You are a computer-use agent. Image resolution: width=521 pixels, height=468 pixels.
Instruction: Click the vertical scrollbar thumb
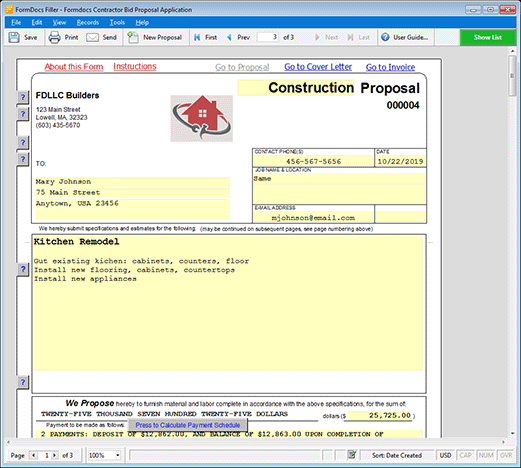(512, 76)
